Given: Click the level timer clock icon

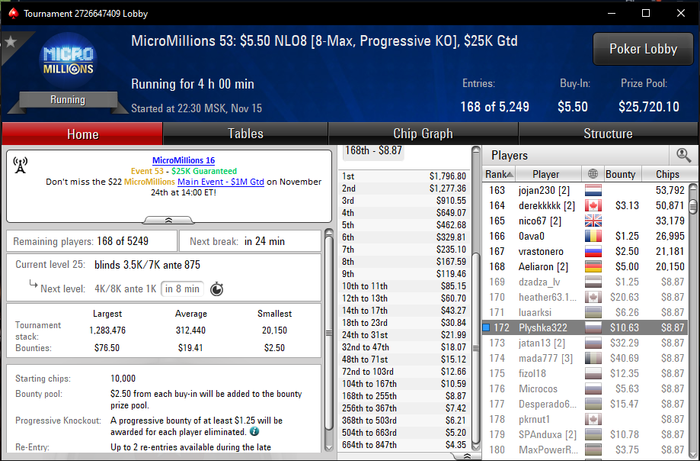Looking at the screenshot, I should point(217,289).
